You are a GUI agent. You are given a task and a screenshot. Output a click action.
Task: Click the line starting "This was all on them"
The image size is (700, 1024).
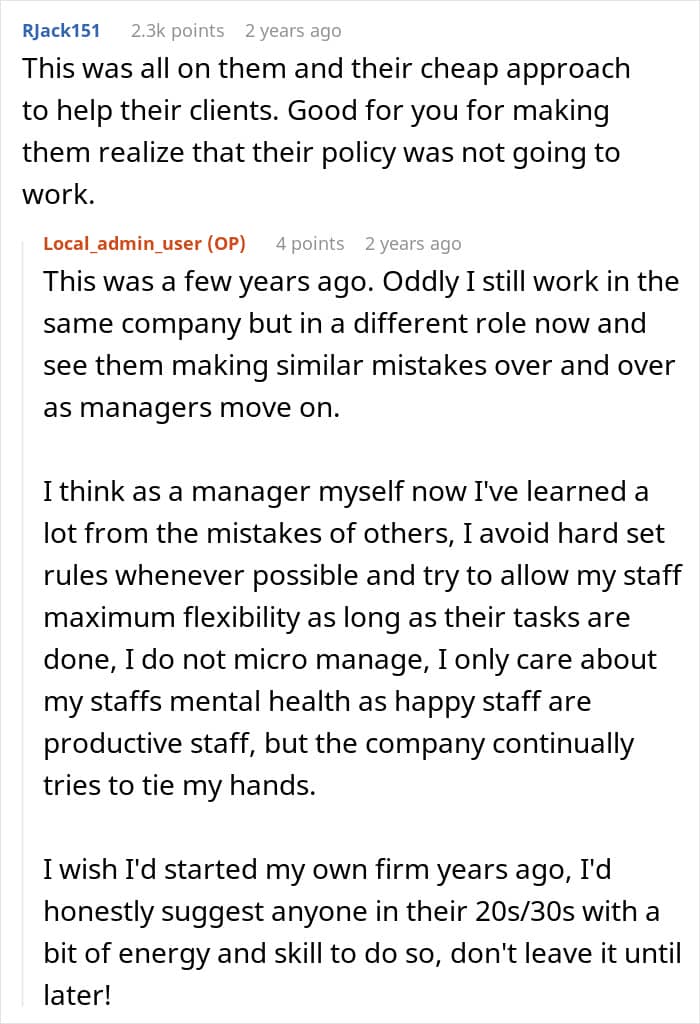pos(326,68)
